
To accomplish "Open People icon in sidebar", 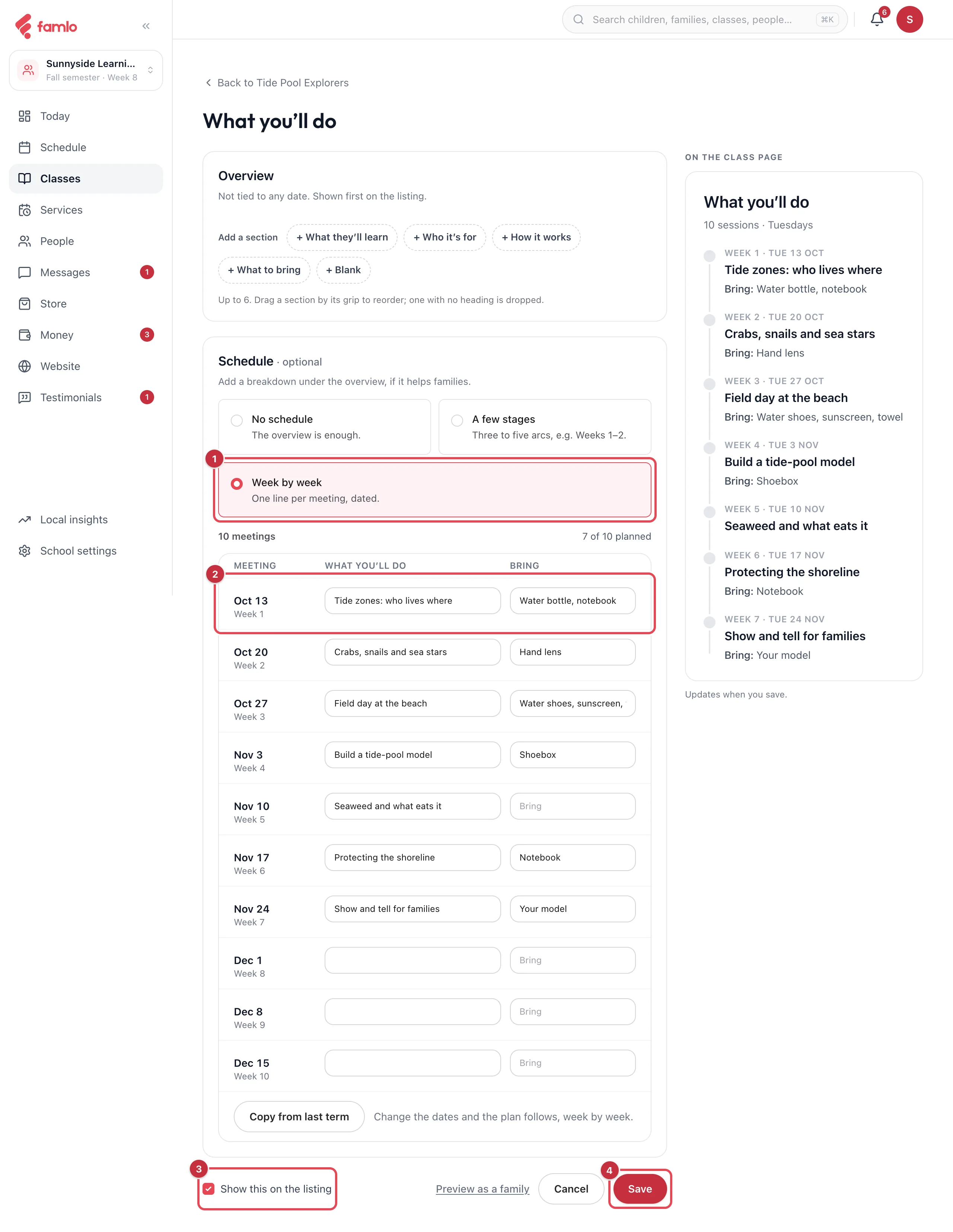I will click(x=24, y=241).
